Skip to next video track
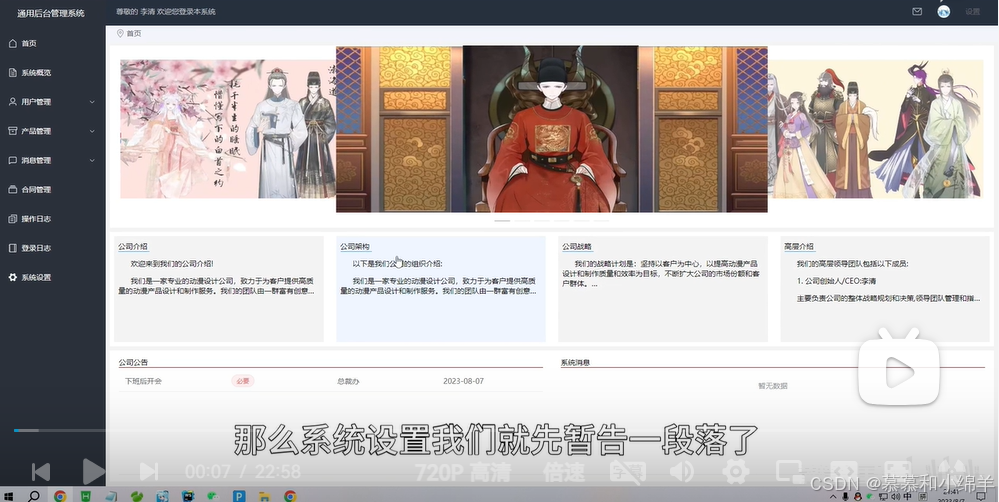The width and height of the screenshot is (999, 502). (x=148, y=472)
